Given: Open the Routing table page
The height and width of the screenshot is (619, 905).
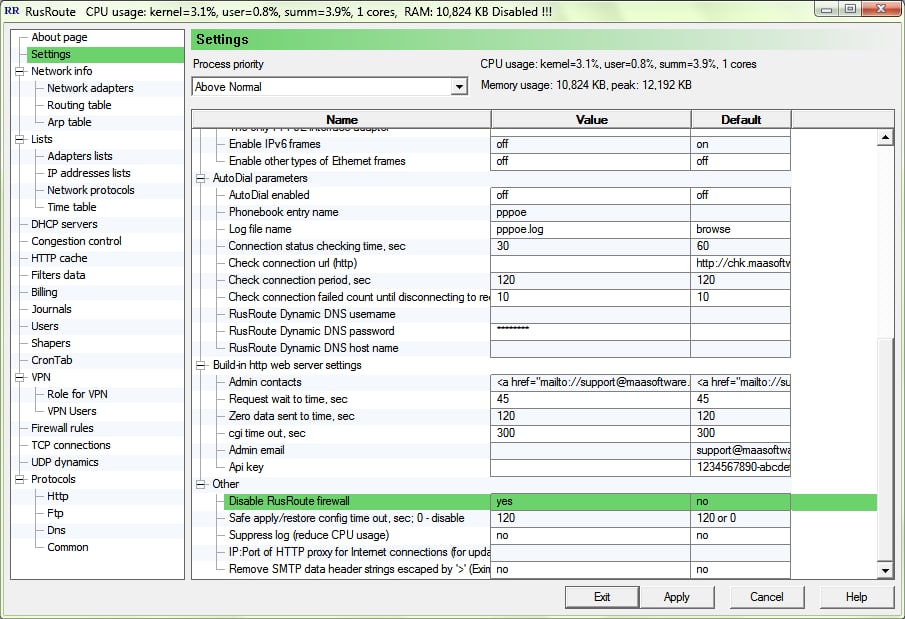Looking at the screenshot, I should click(79, 105).
